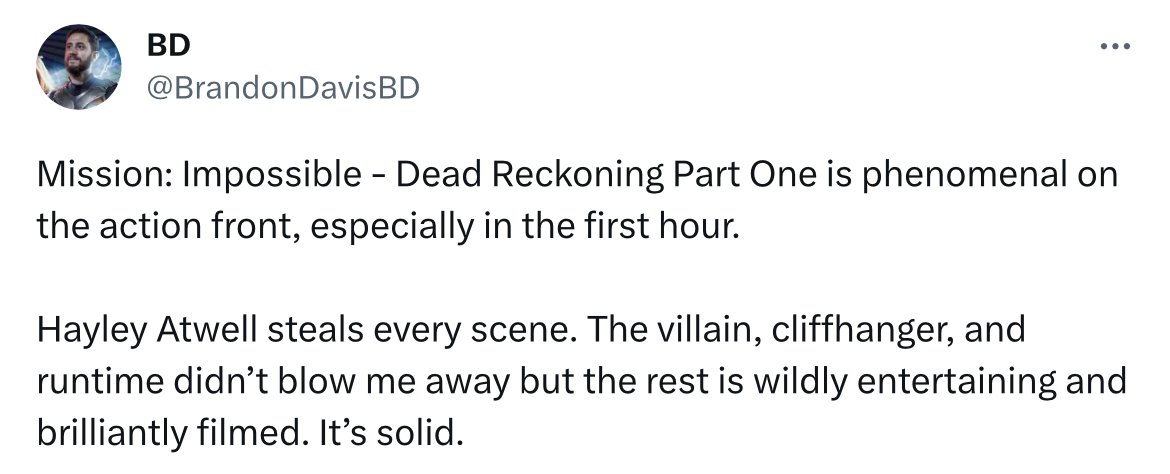The width and height of the screenshot is (1170, 474).
Task: Click the phrase brilliantly filmed
Action: pos(166,434)
